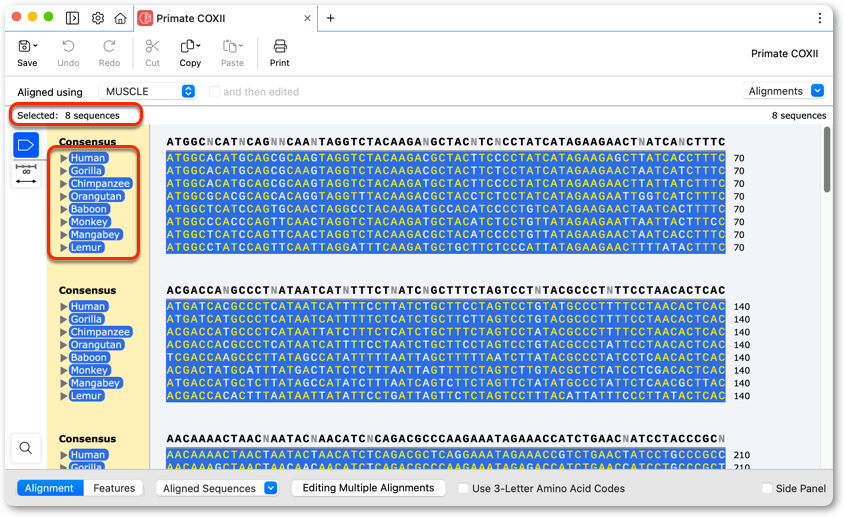Close the Primate COXII tab

(307, 18)
